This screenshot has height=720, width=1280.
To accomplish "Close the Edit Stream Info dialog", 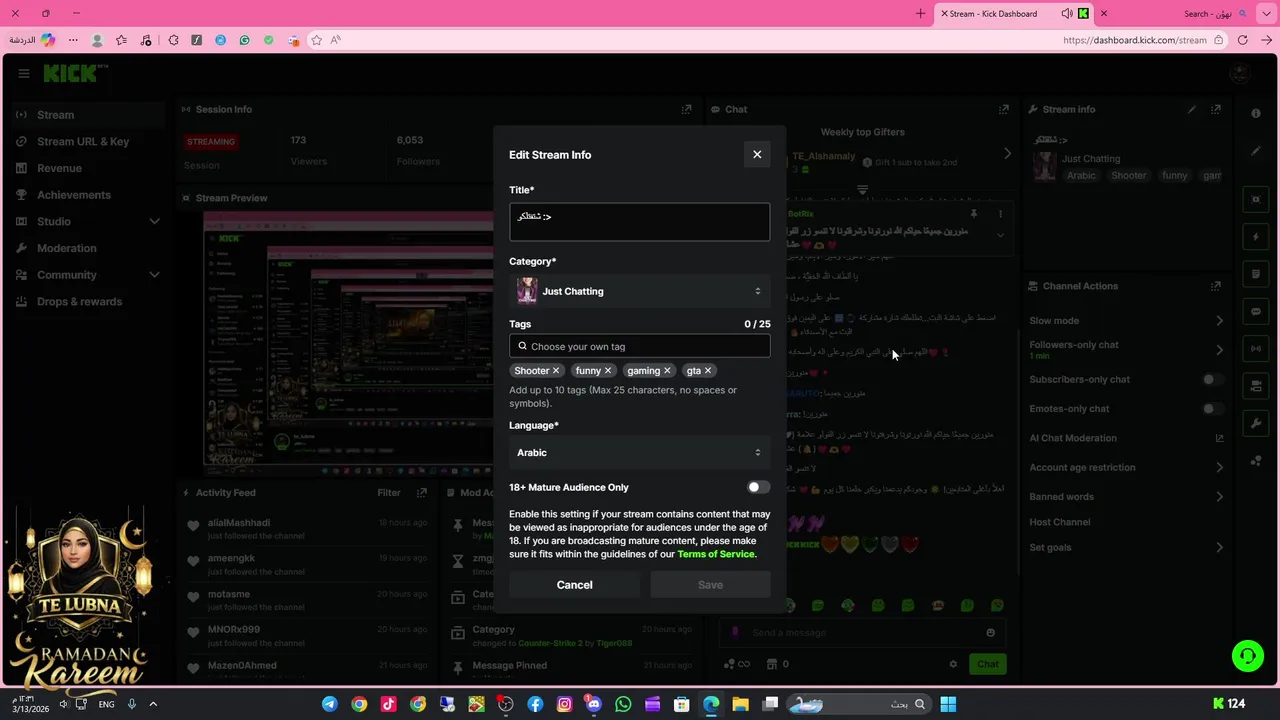I will (x=757, y=154).
